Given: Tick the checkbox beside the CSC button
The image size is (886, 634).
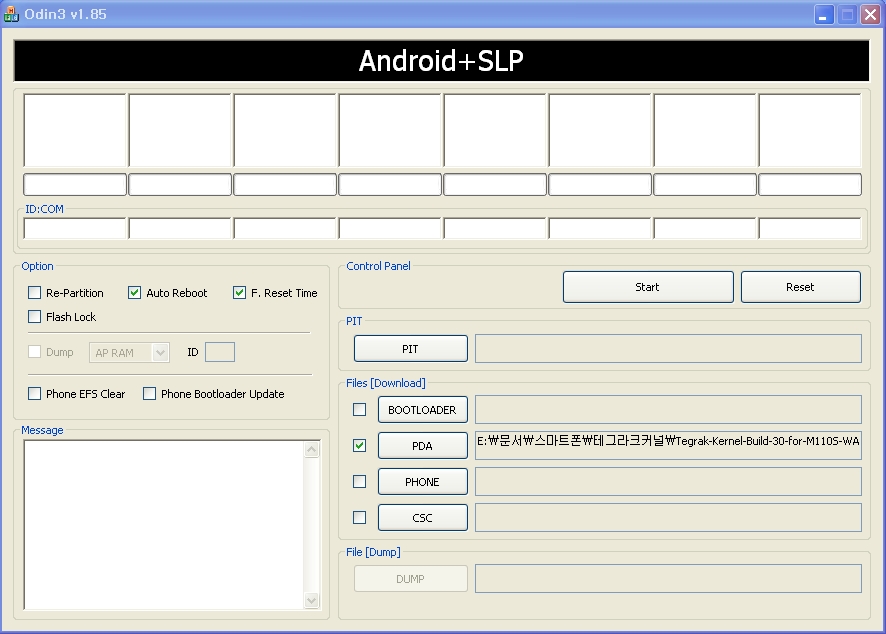Looking at the screenshot, I should tap(360, 518).
